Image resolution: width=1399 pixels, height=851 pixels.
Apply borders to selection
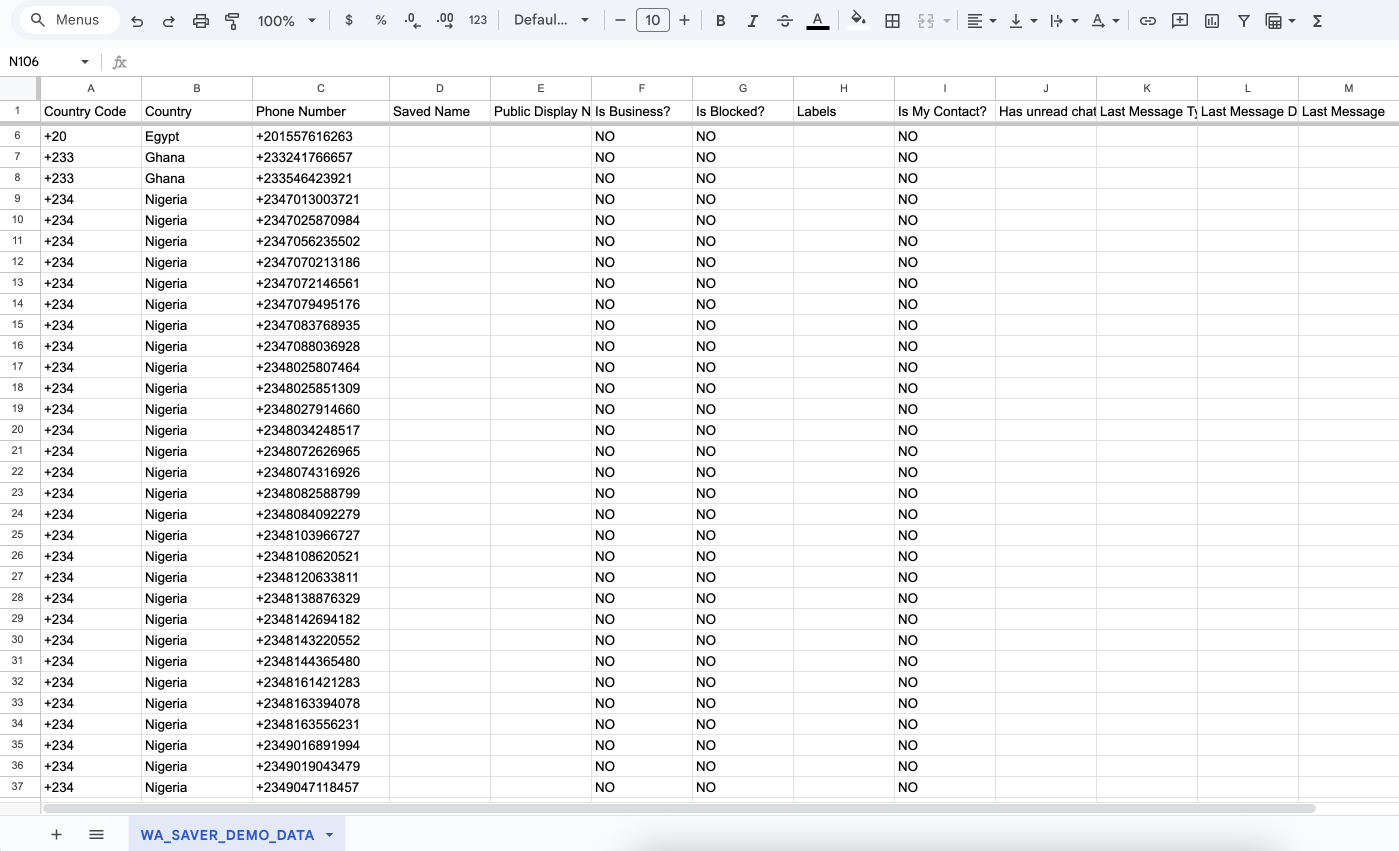[x=892, y=20]
